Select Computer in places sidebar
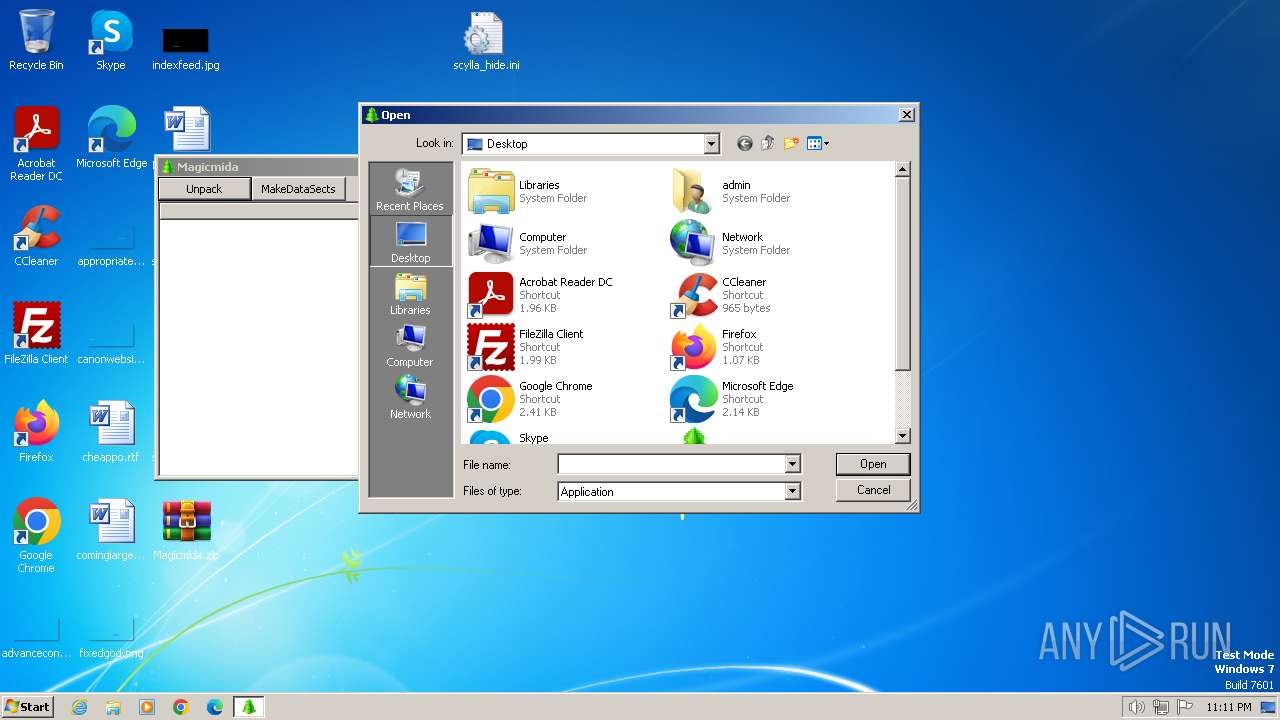Image resolution: width=1280 pixels, height=720 pixels. pos(410,345)
